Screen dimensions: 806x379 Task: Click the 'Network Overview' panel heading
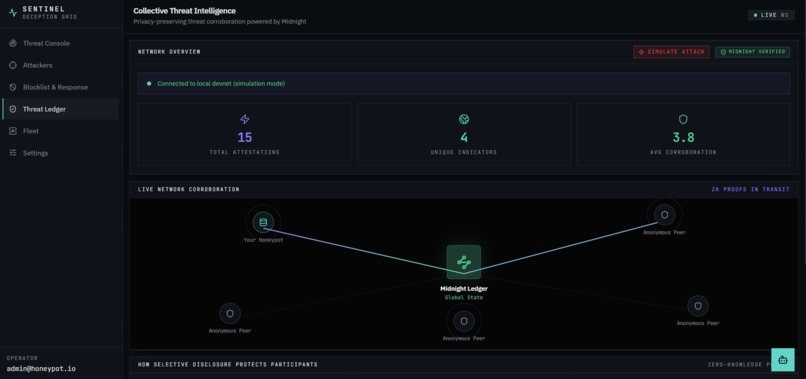click(169, 52)
